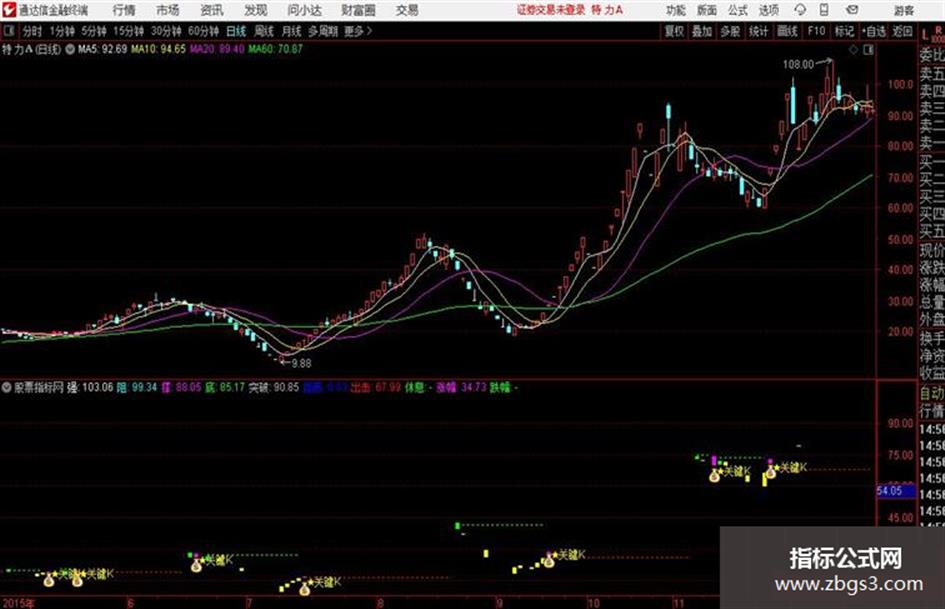Open F10 company info
Screen dimensions: 945x609
coord(816,31)
